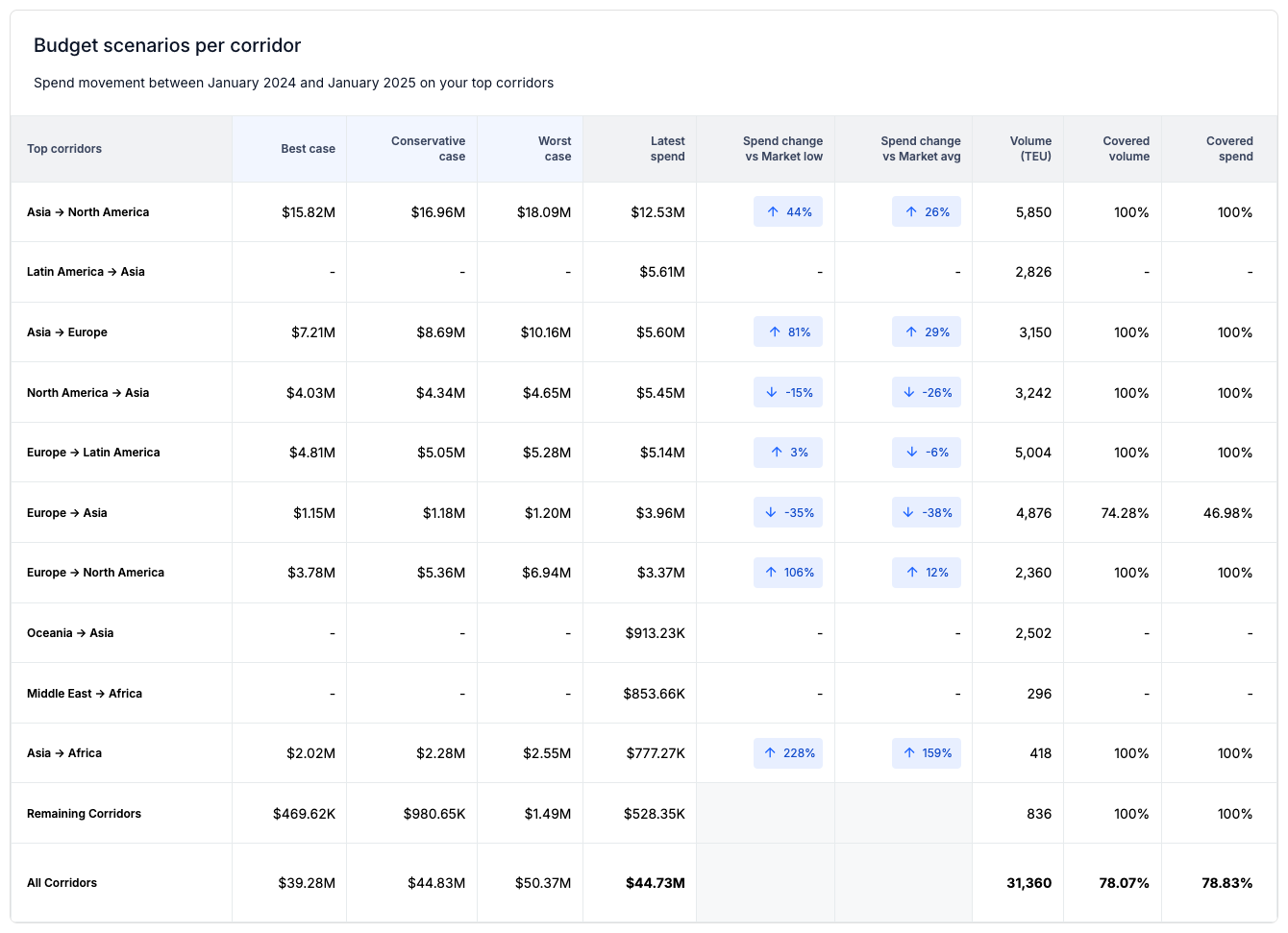Click the up arrow icon beside 81%
Screen dimensions: 1288x933
[775, 332]
